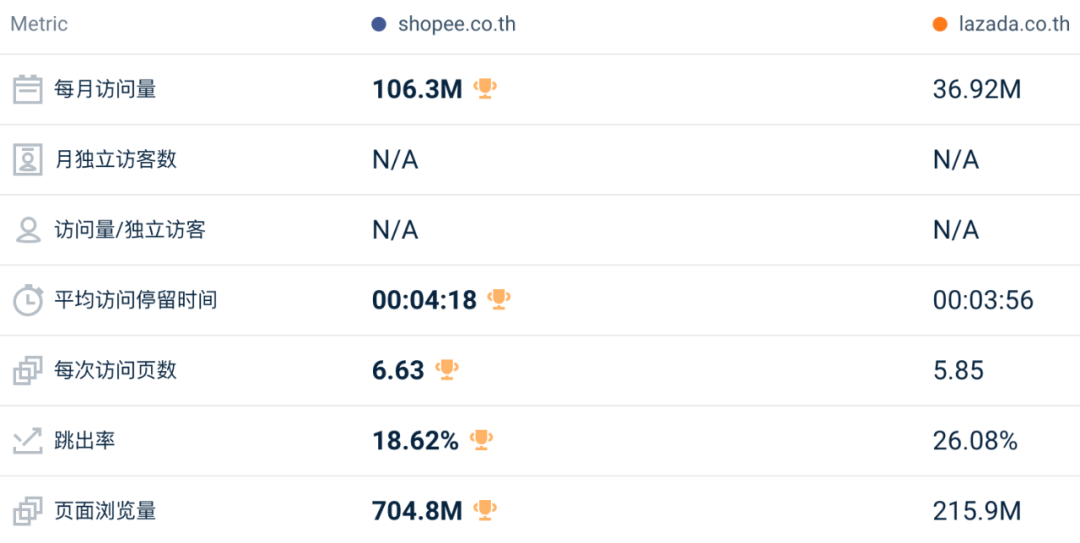The image size is (1080, 543).
Task: Click the orange dot beside lazada.co.th
Action: [939, 24]
